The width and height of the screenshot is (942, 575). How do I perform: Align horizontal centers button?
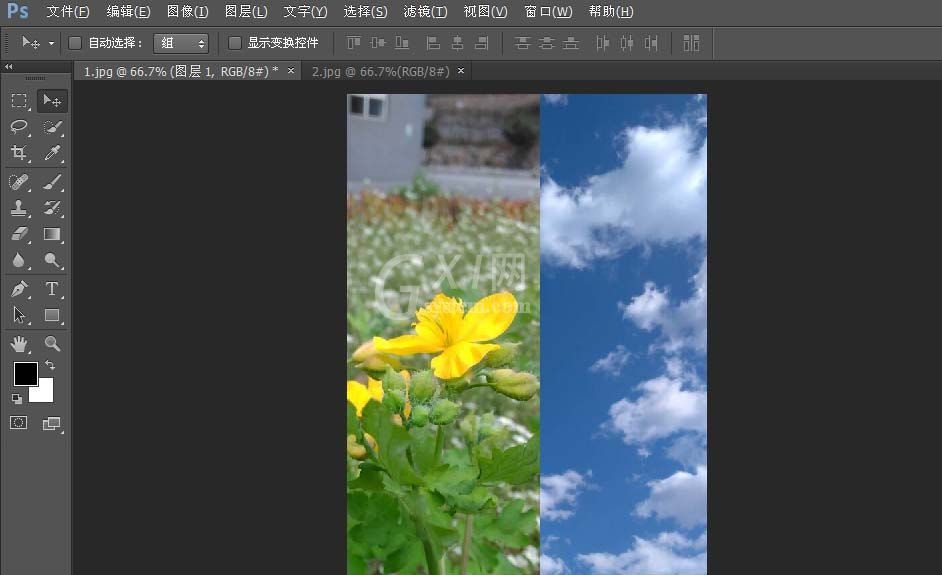457,43
